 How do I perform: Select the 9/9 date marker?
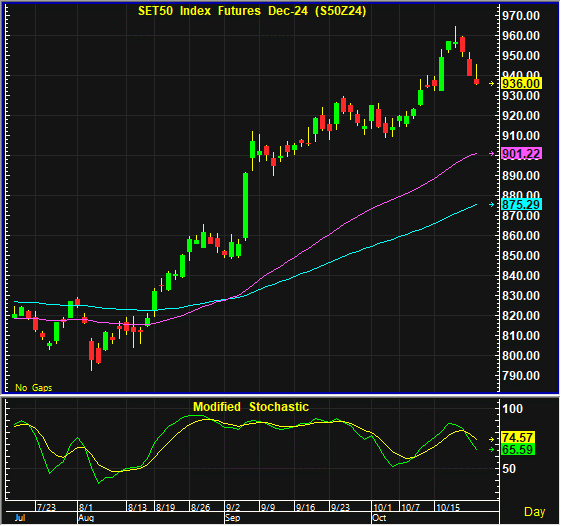pos(268,507)
